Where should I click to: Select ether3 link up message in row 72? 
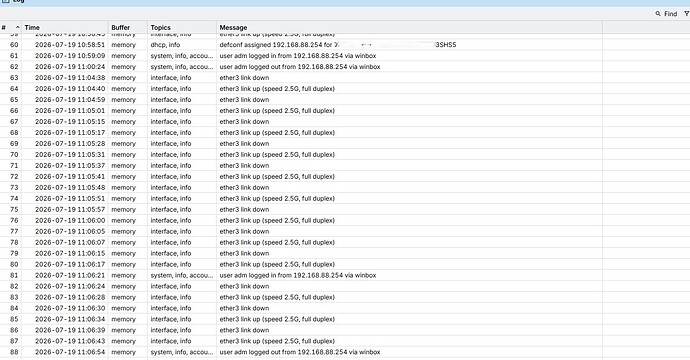click(x=277, y=176)
